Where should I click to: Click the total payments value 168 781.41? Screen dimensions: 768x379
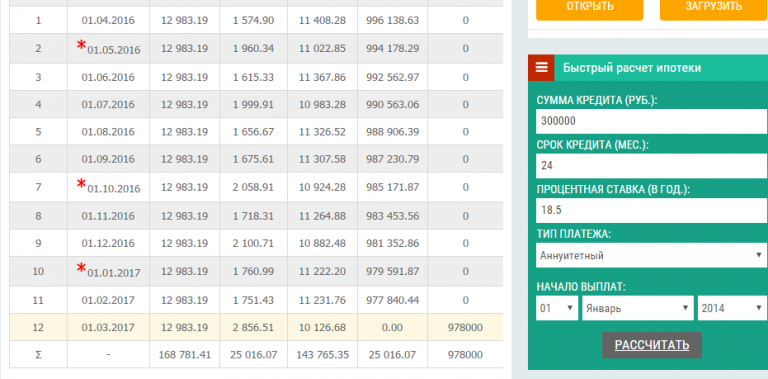185,355
